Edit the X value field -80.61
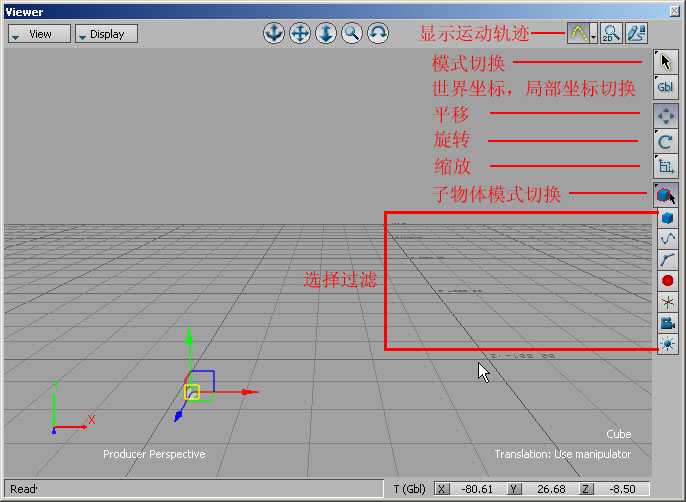This screenshot has width=686, height=502. 478,489
